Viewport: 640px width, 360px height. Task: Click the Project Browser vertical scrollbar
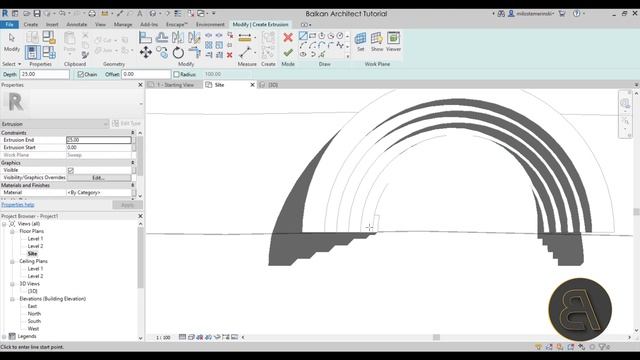tap(140, 257)
